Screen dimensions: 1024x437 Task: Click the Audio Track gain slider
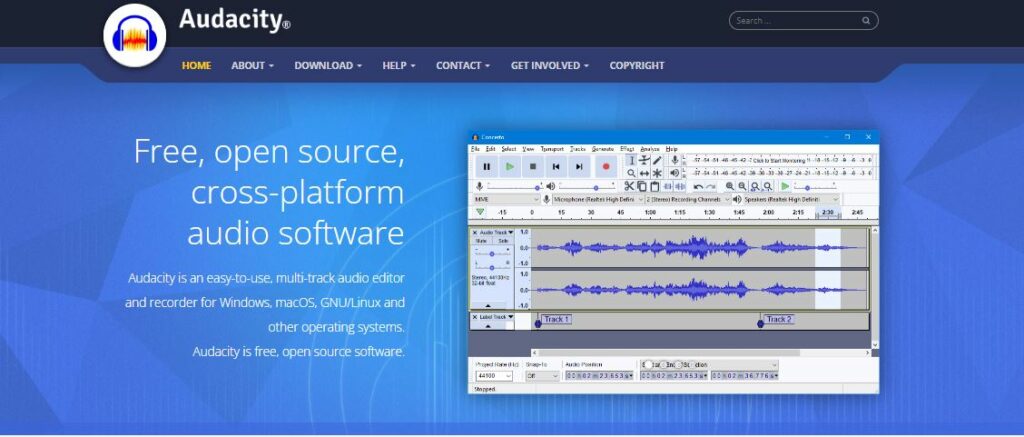(492, 253)
